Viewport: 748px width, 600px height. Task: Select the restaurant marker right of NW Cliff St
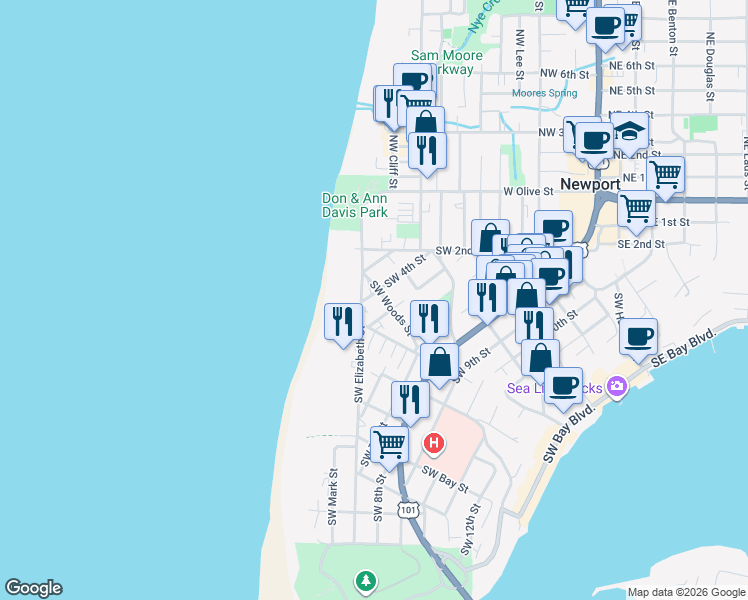pos(427,154)
